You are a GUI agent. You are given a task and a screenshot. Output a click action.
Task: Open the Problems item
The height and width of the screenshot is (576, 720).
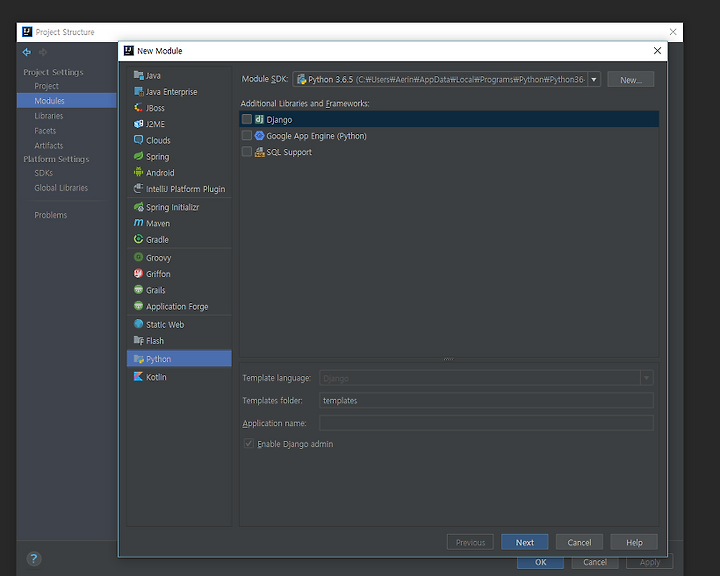[x=51, y=215]
